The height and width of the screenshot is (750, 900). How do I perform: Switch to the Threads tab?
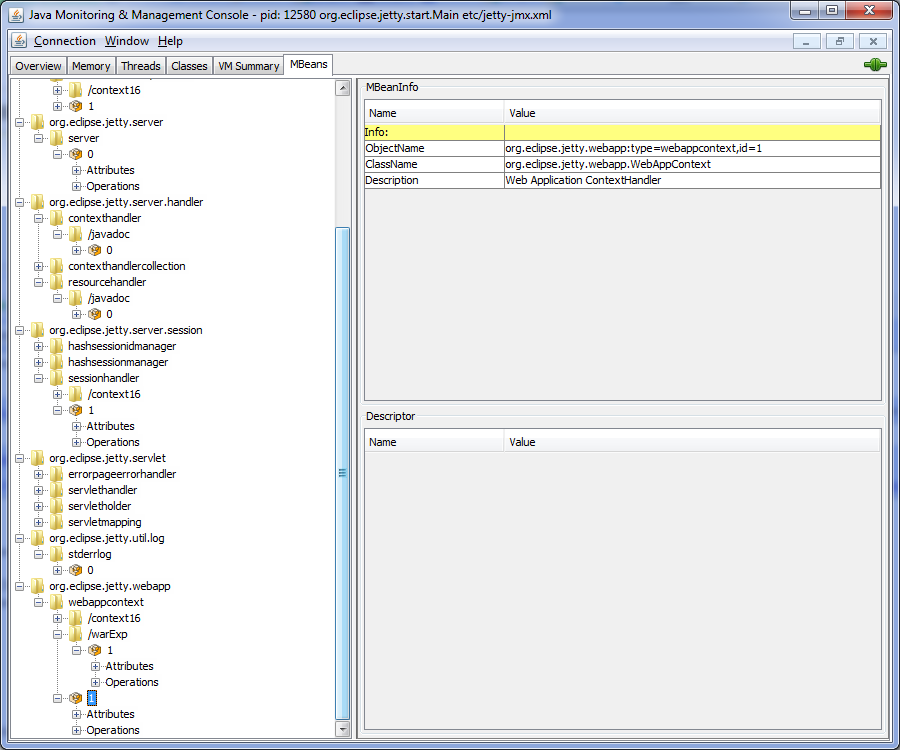[x=140, y=66]
